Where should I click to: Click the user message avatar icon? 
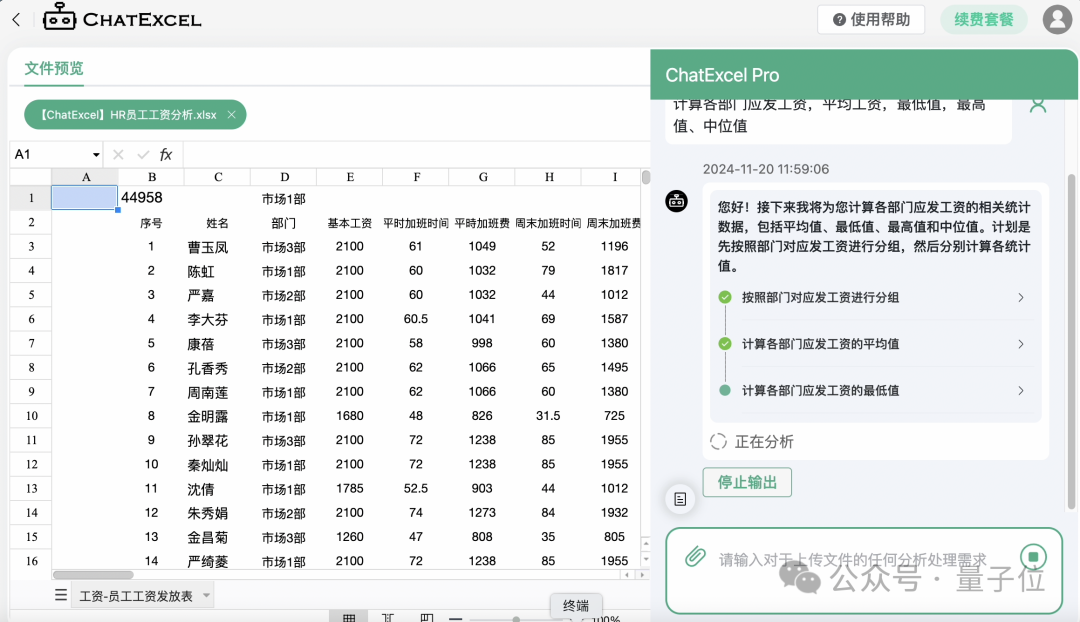click(1038, 105)
